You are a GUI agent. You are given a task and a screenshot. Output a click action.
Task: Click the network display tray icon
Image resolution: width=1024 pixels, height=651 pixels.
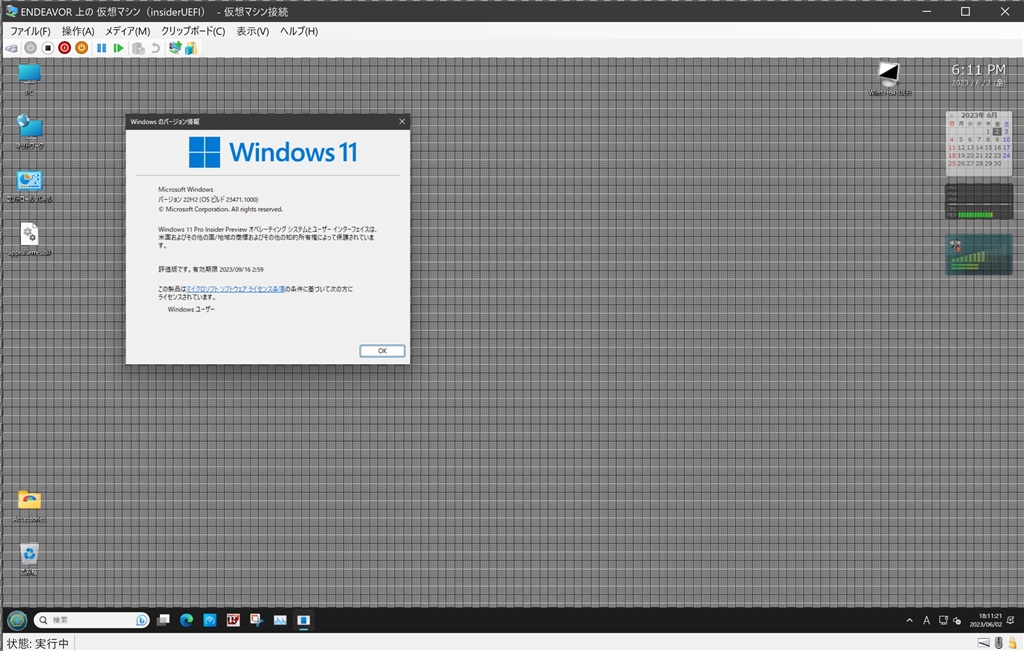coord(943,620)
